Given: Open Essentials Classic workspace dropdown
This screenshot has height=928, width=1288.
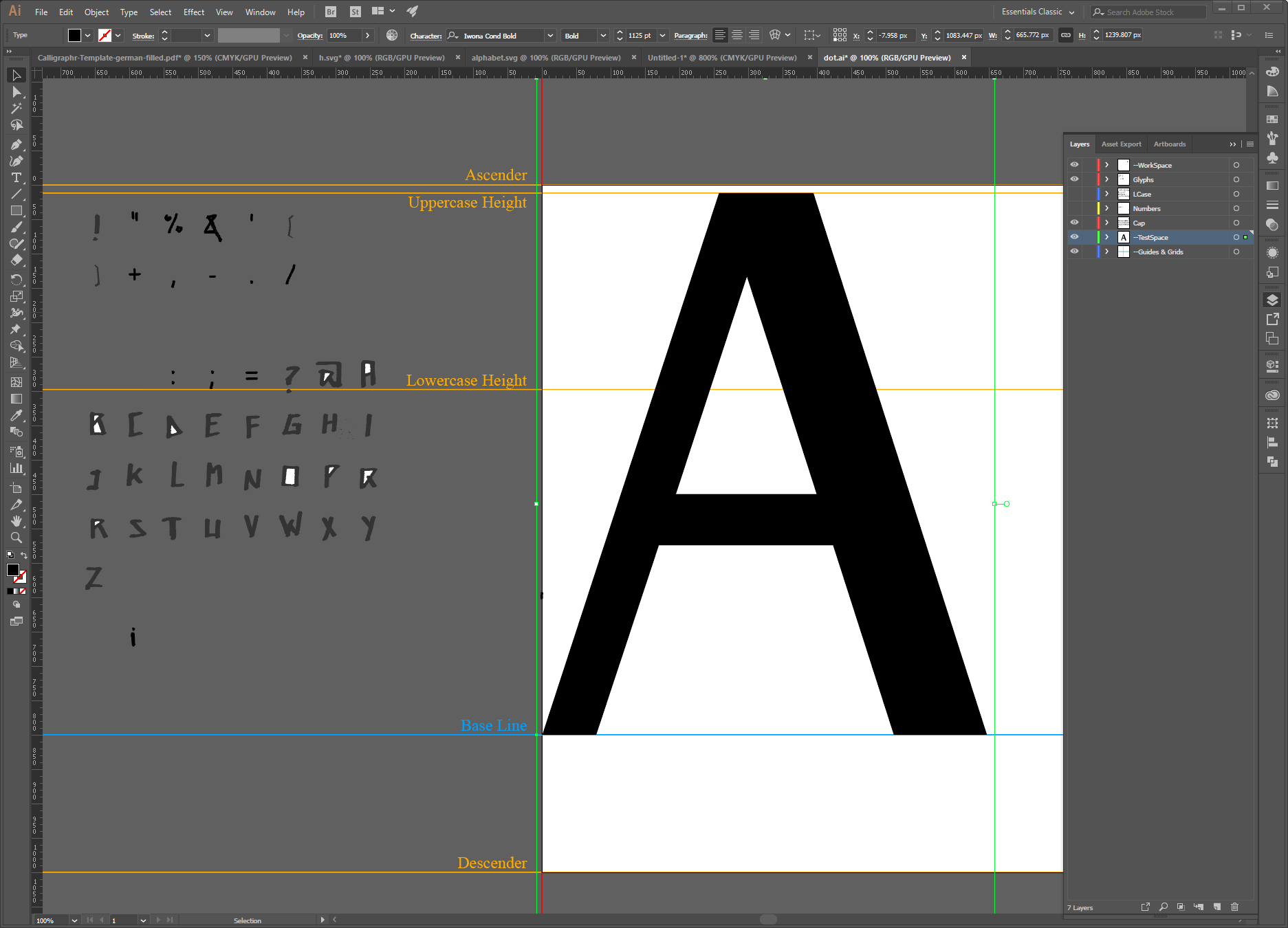Looking at the screenshot, I should [1037, 12].
